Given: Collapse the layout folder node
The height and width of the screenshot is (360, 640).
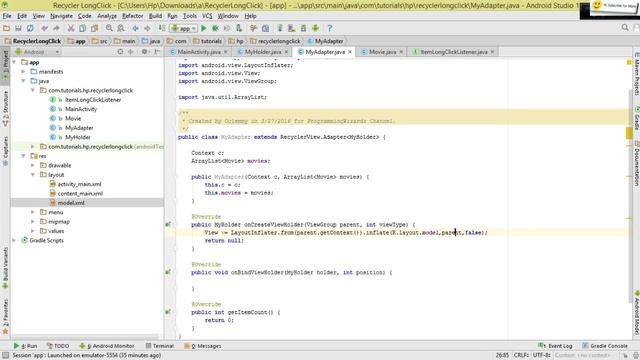Looking at the screenshot, I should [x=33, y=175].
